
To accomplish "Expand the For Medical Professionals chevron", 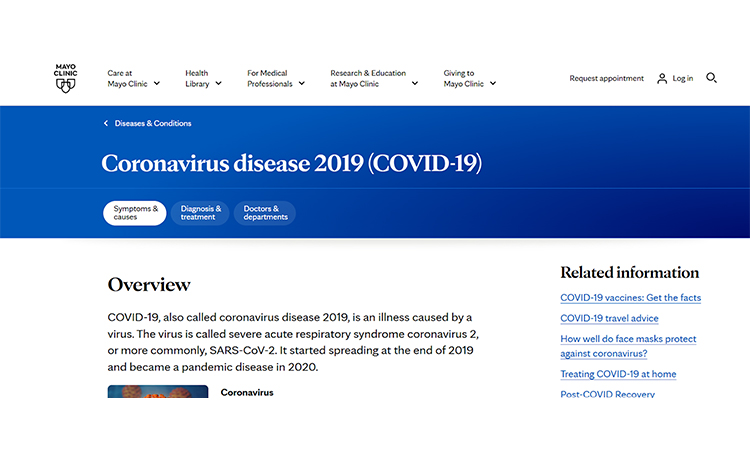I will [x=302, y=84].
